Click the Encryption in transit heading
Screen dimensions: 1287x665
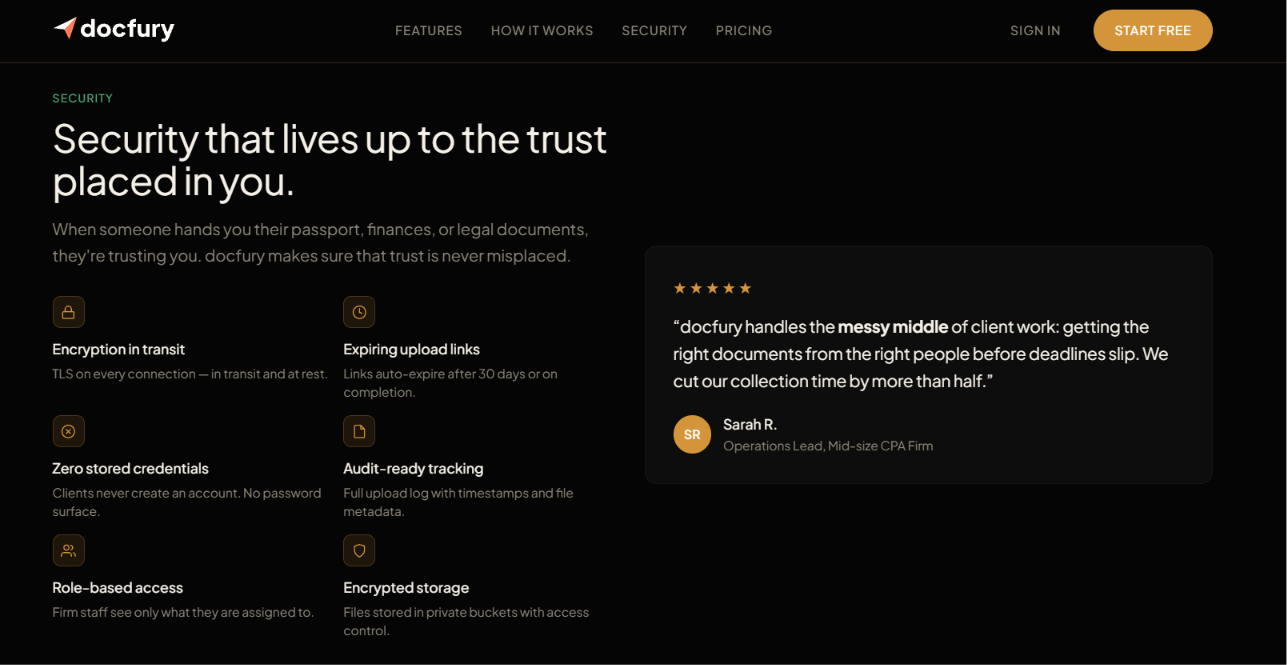coord(119,349)
